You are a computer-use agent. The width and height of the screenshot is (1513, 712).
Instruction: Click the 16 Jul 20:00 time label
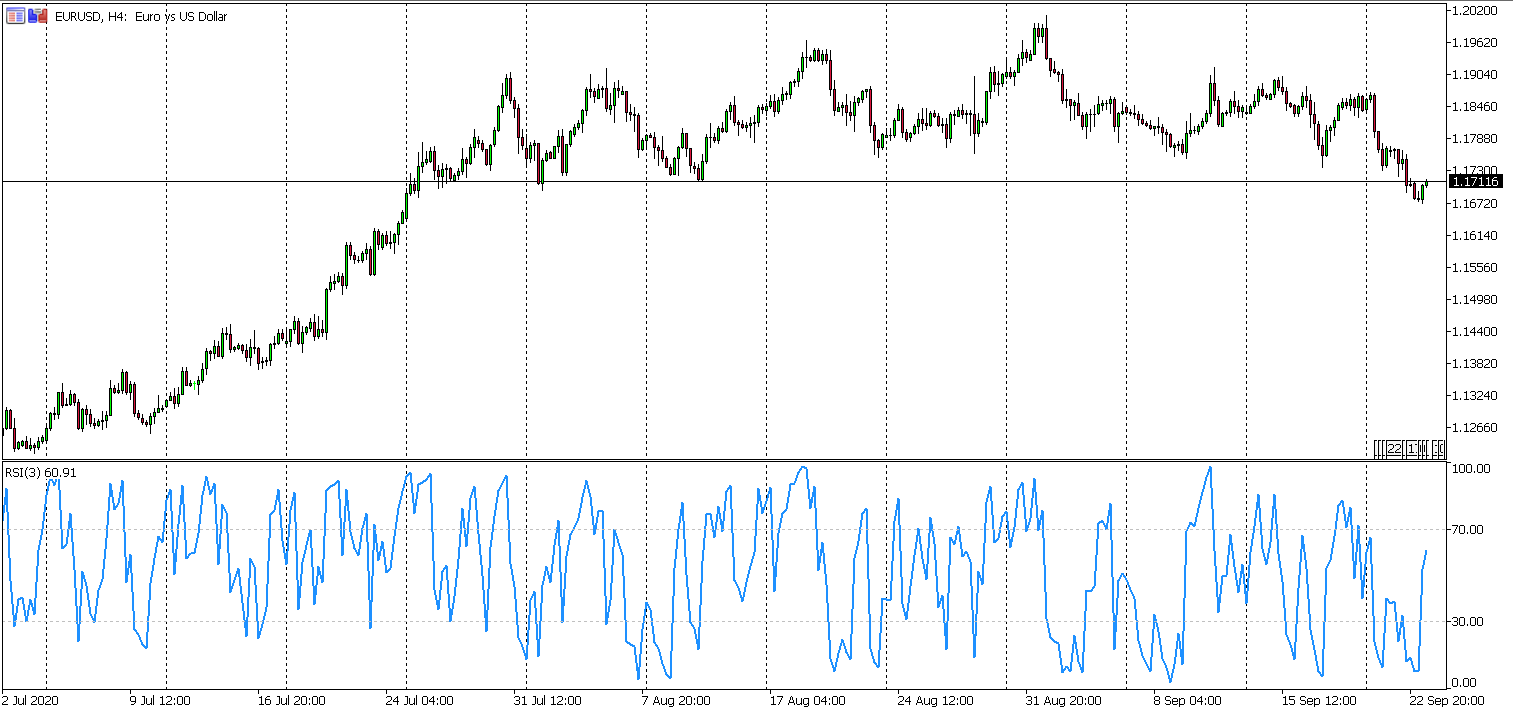coord(290,701)
